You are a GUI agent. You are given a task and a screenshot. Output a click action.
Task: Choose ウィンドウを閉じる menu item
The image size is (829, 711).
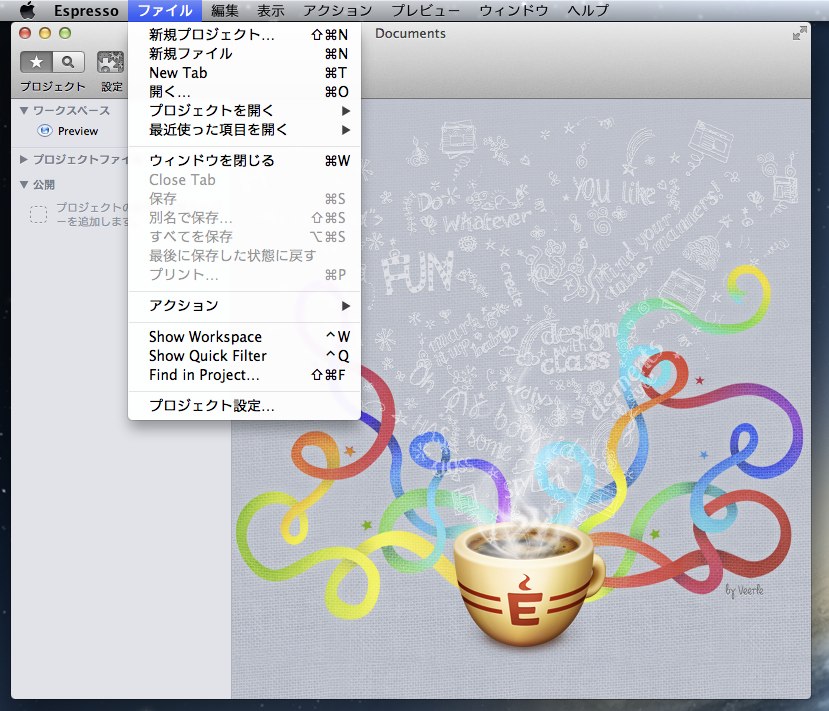click(244, 161)
